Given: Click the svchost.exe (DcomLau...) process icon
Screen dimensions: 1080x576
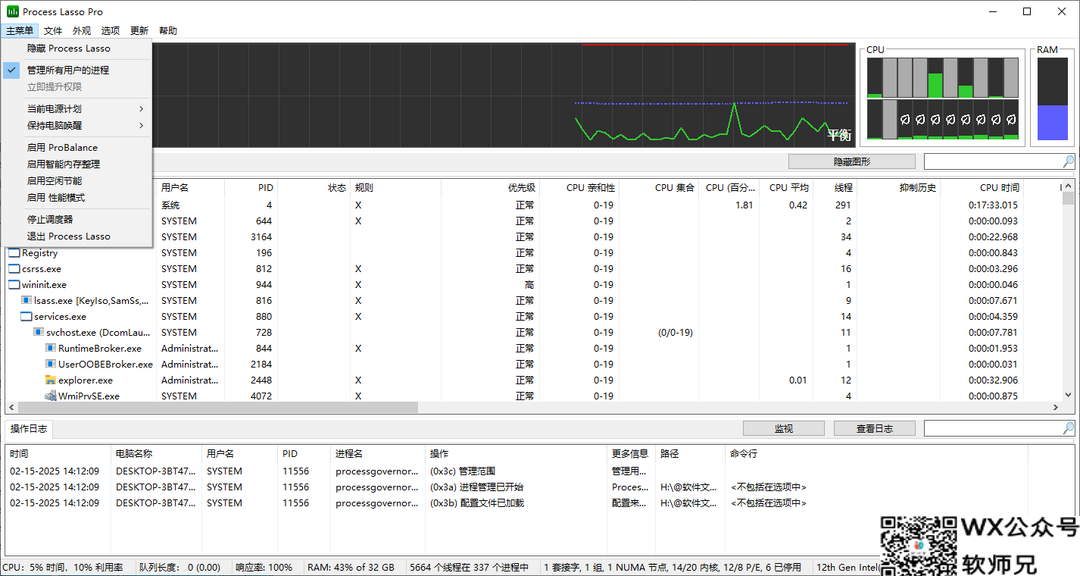Looking at the screenshot, I should (39, 332).
